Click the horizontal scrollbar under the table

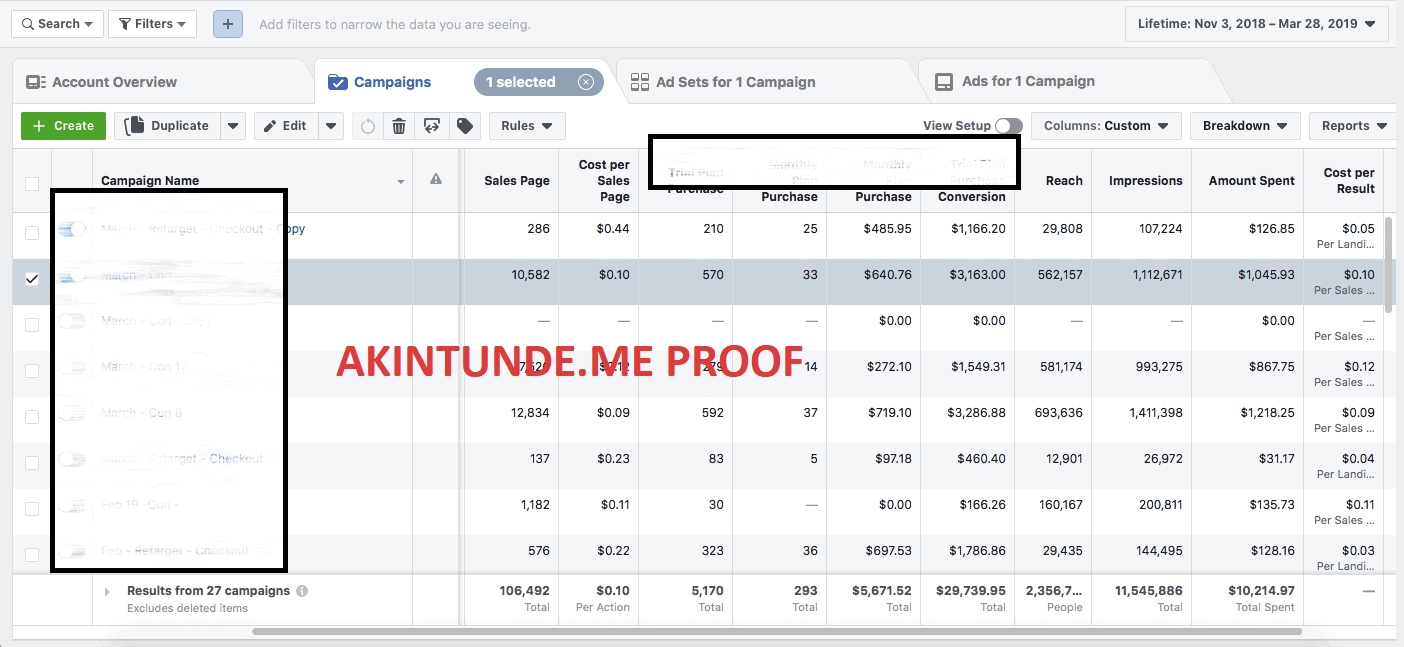coord(776,632)
